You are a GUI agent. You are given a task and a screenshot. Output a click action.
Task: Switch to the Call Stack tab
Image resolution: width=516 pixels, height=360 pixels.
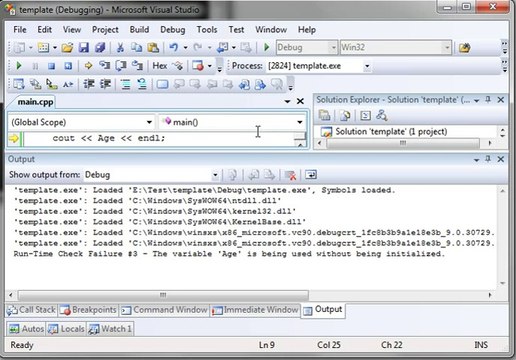[x=31, y=310]
